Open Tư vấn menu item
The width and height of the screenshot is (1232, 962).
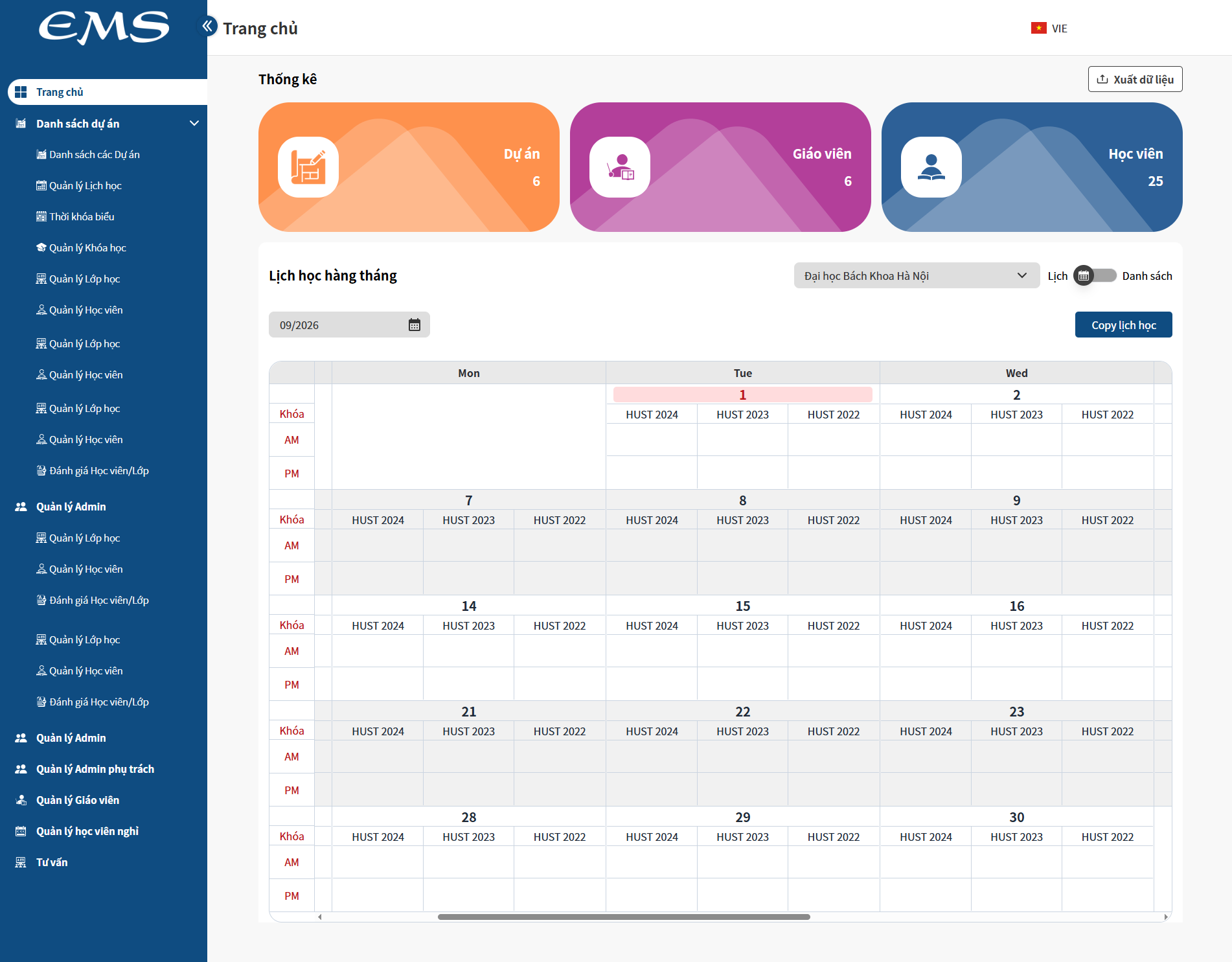(x=52, y=862)
